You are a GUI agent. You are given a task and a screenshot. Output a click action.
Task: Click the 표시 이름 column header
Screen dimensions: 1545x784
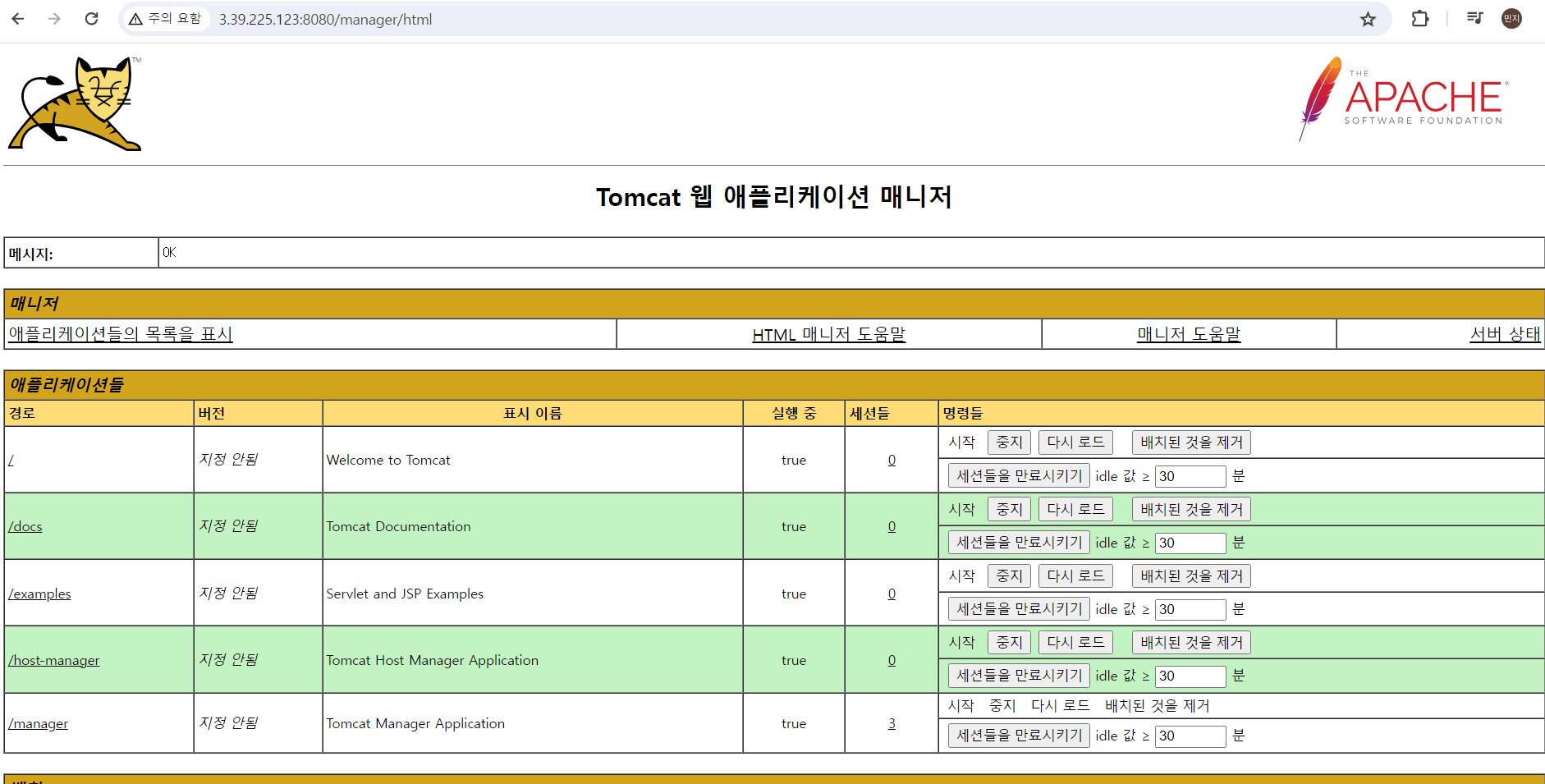pos(533,414)
